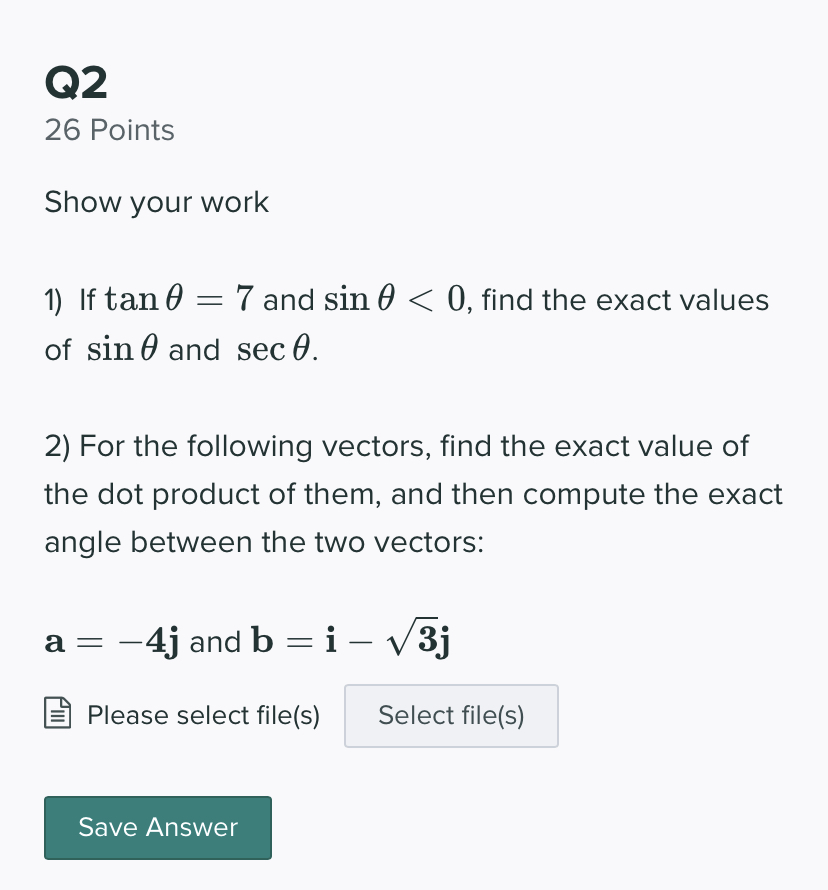828x890 pixels.
Task: Click the document file icon beside Please select file(s)
Action: [57, 714]
